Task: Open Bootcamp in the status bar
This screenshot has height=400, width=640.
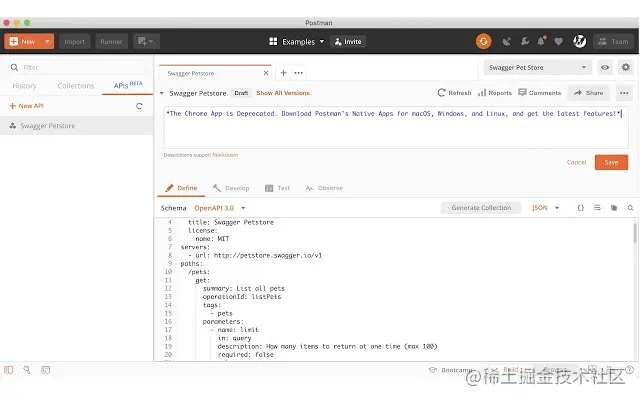Action: 451,370
